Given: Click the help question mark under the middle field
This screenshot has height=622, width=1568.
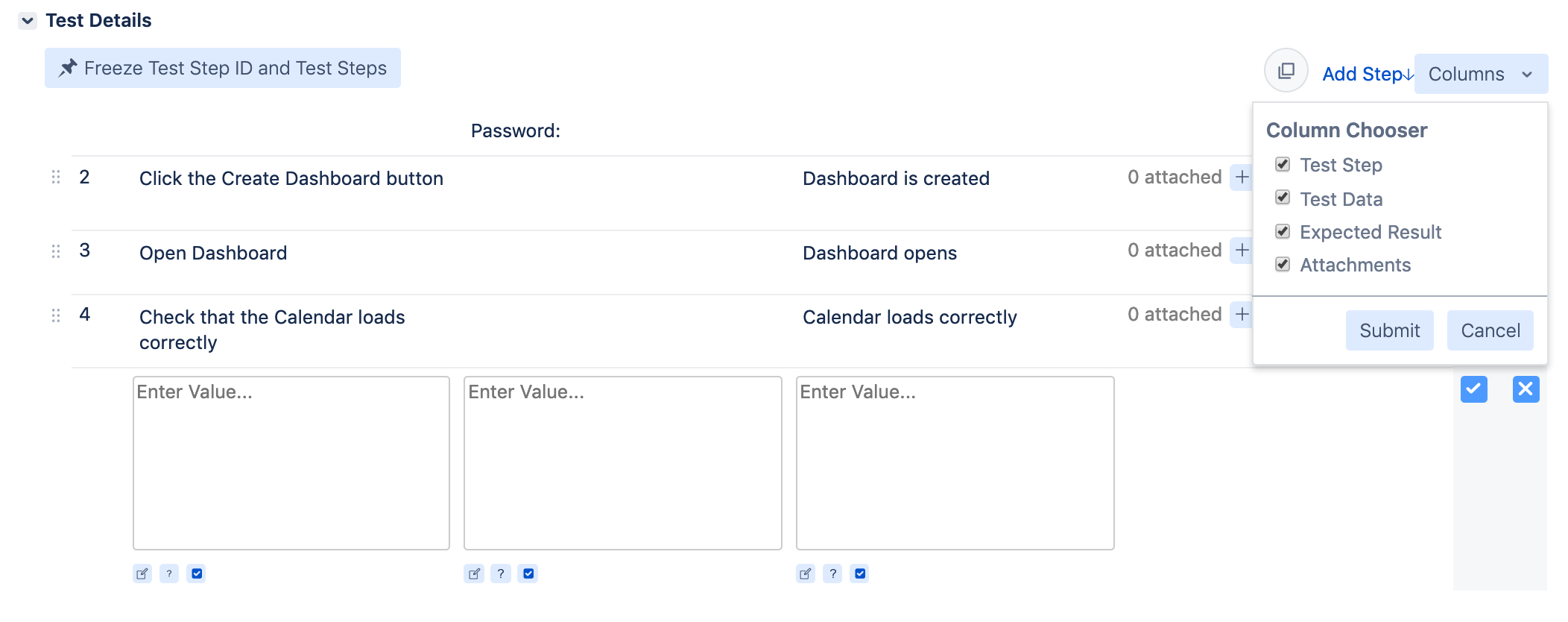Looking at the screenshot, I should 501,574.
